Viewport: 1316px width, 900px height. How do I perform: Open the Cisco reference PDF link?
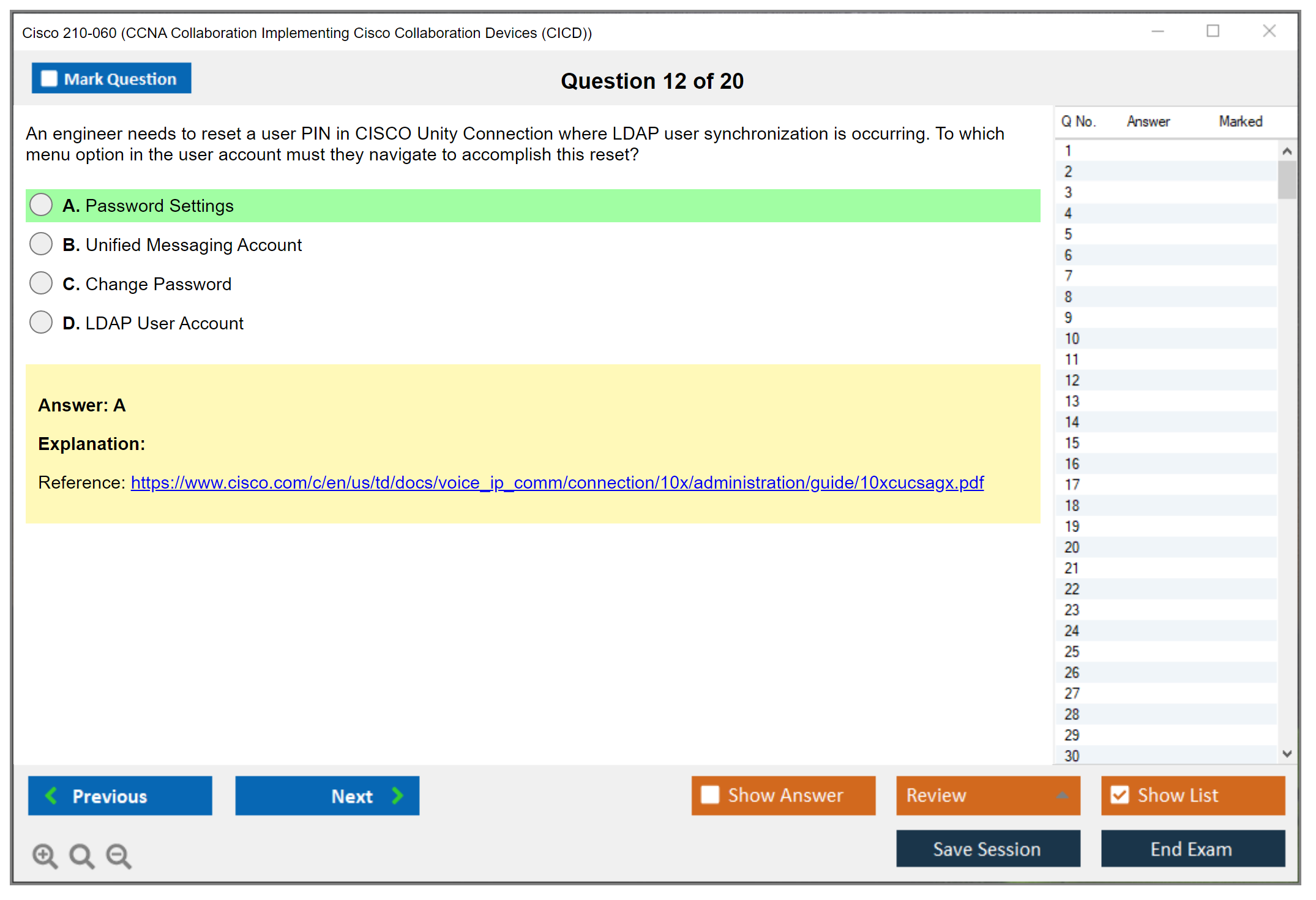(x=557, y=482)
